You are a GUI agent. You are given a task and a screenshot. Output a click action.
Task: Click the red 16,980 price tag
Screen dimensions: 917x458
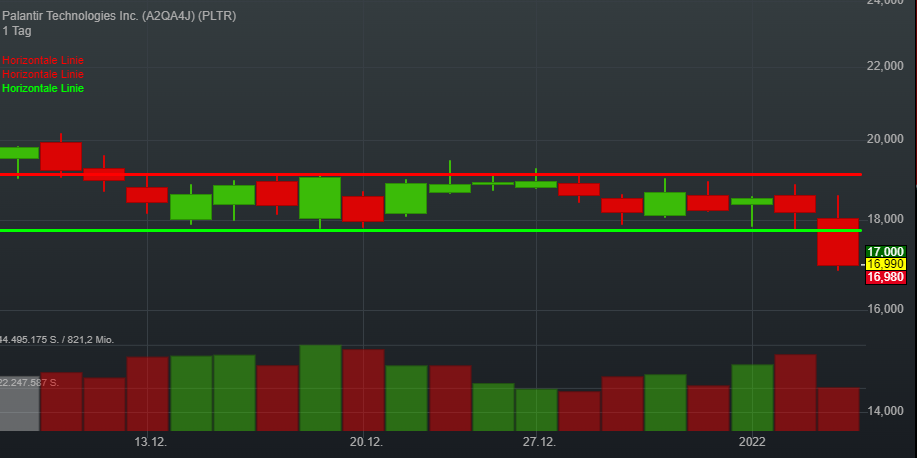coord(885,277)
